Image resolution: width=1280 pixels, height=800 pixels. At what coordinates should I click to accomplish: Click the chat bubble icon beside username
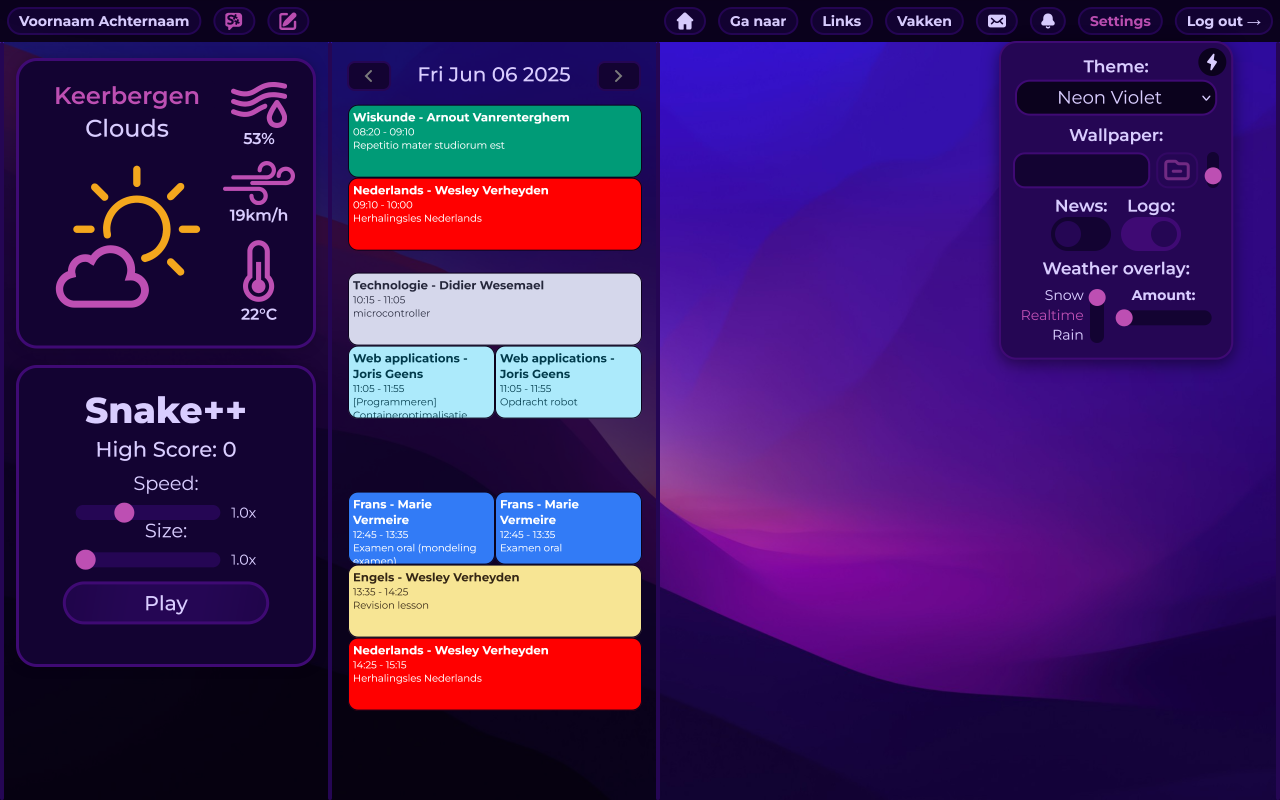pos(234,21)
